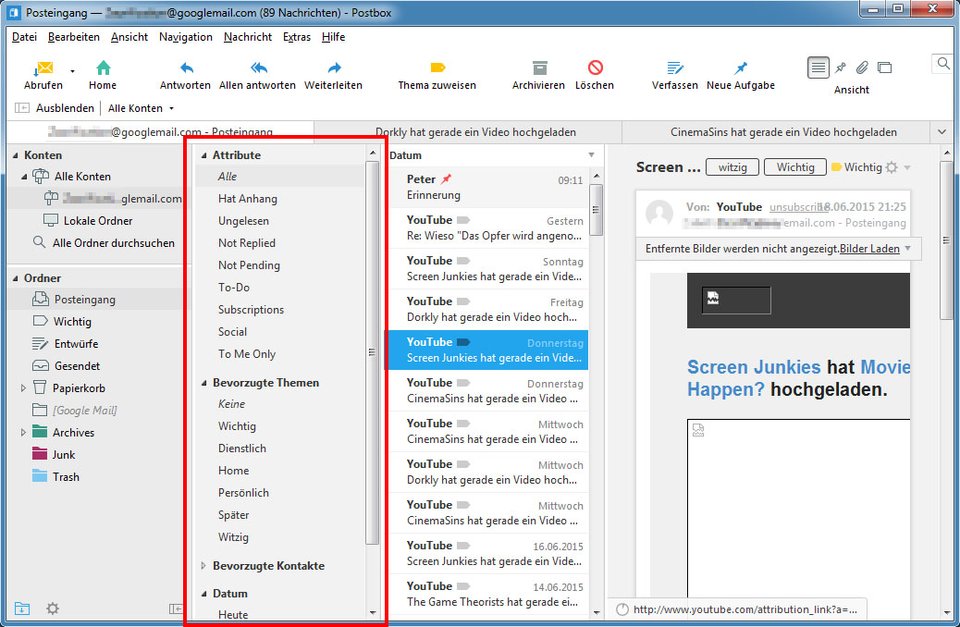Click Bilder Laden link
960x627 pixels.
(x=869, y=249)
